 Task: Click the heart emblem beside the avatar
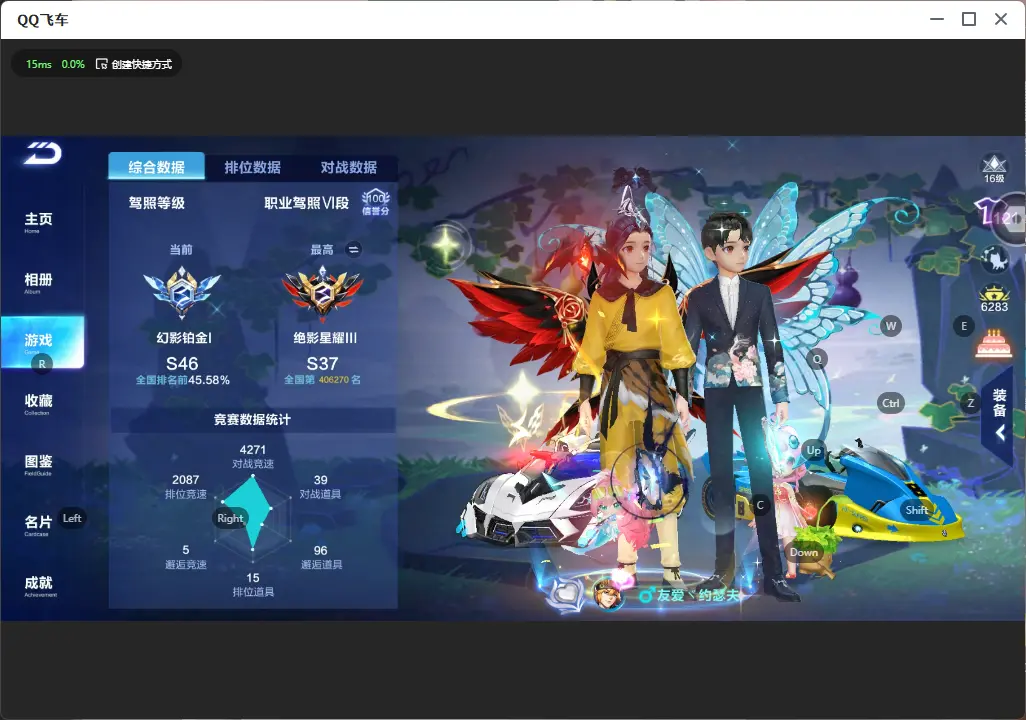(565, 594)
